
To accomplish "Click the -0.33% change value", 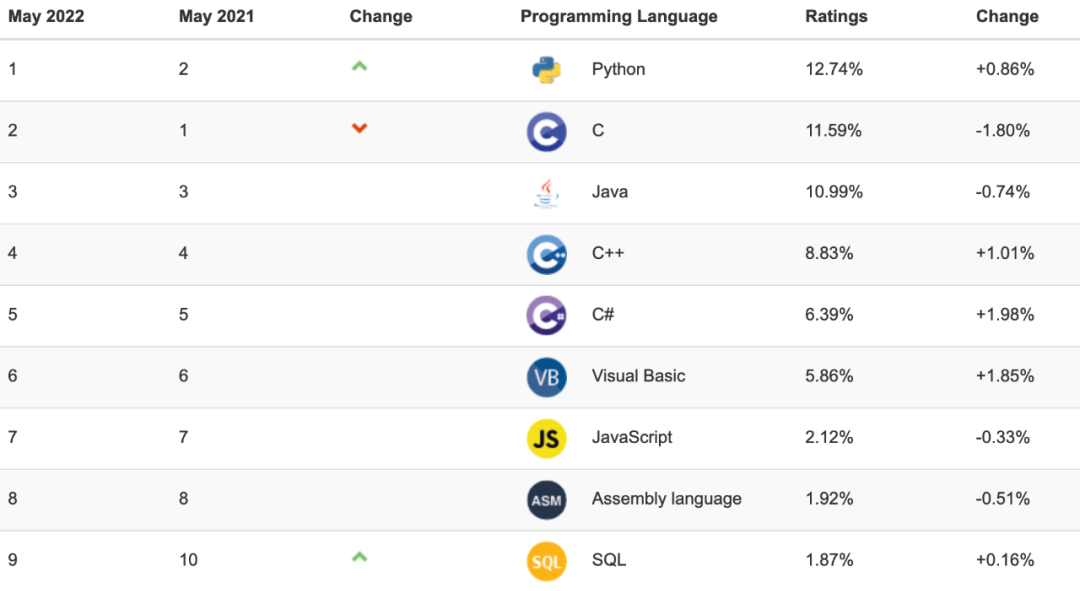I will (x=1003, y=437).
